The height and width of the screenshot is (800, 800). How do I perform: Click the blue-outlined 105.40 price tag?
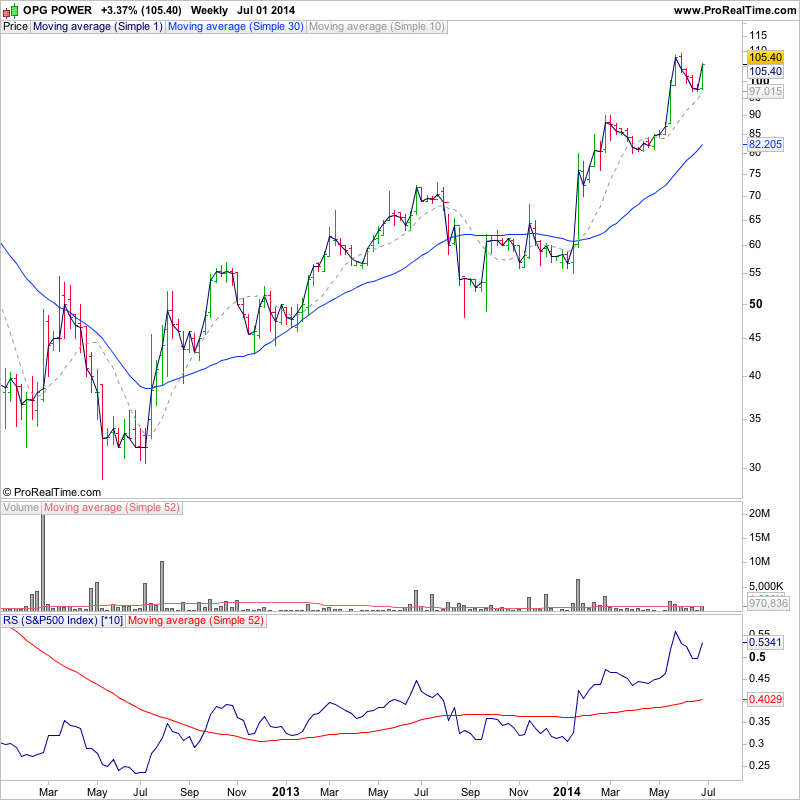pyautogui.click(x=765, y=71)
